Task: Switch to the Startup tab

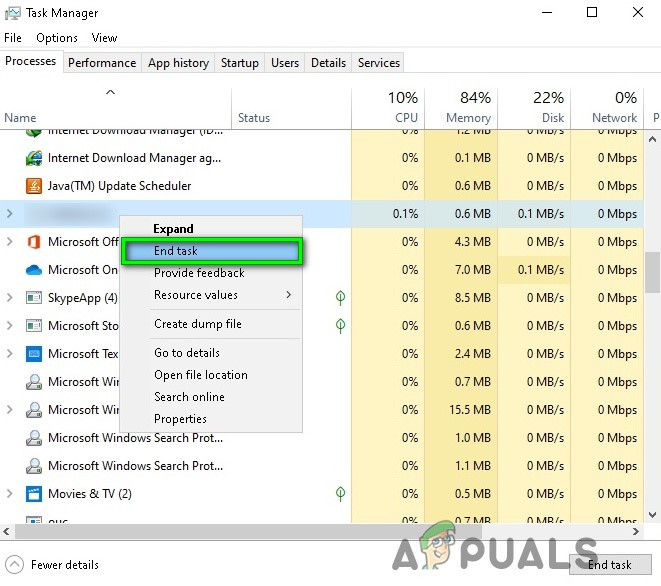Action: 240,63
